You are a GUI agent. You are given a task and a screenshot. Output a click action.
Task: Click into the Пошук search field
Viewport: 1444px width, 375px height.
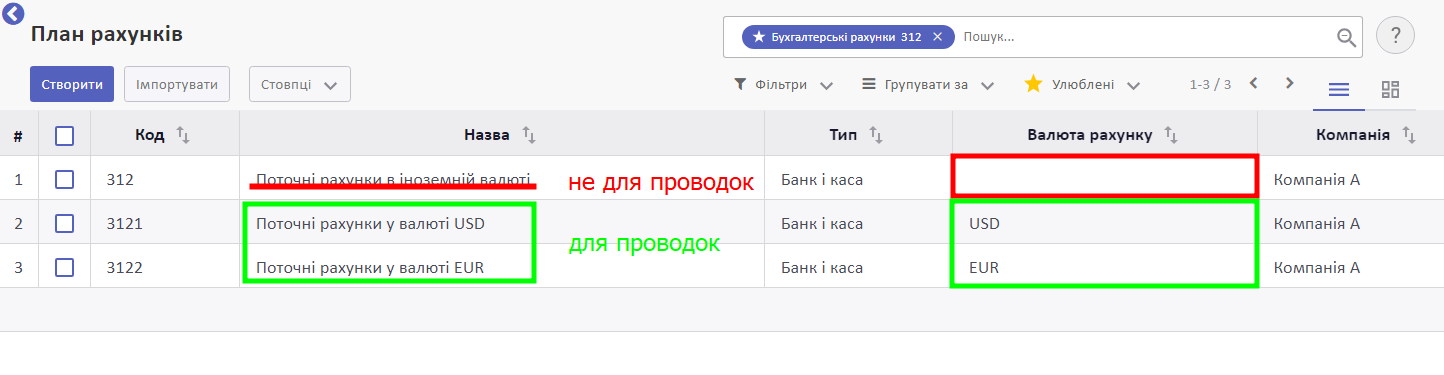pyautogui.click(x=1145, y=37)
